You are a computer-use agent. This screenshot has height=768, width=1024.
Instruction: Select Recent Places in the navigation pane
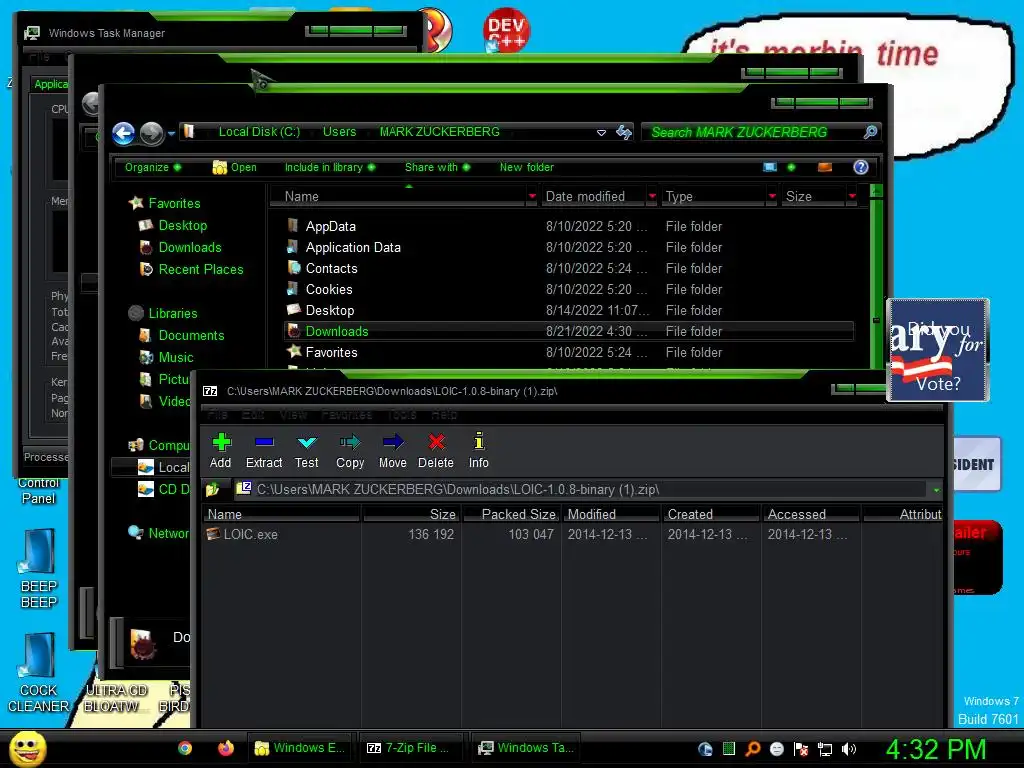191,269
